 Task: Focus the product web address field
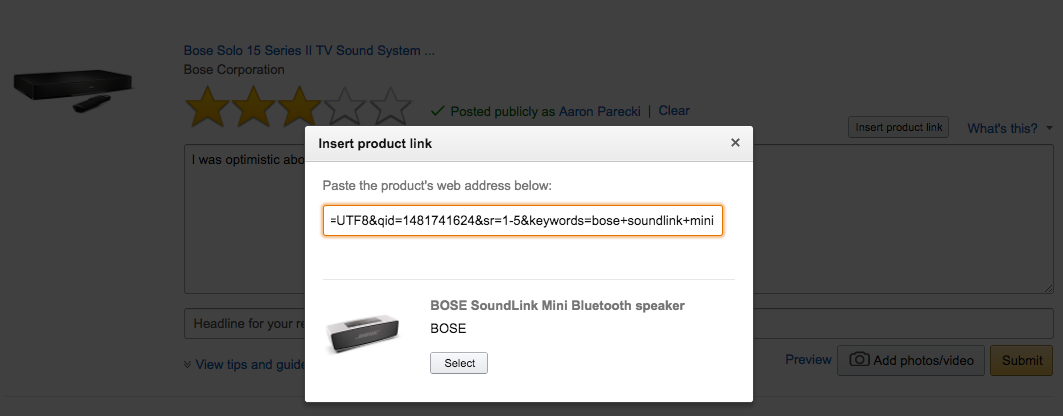pyautogui.click(x=523, y=220)
